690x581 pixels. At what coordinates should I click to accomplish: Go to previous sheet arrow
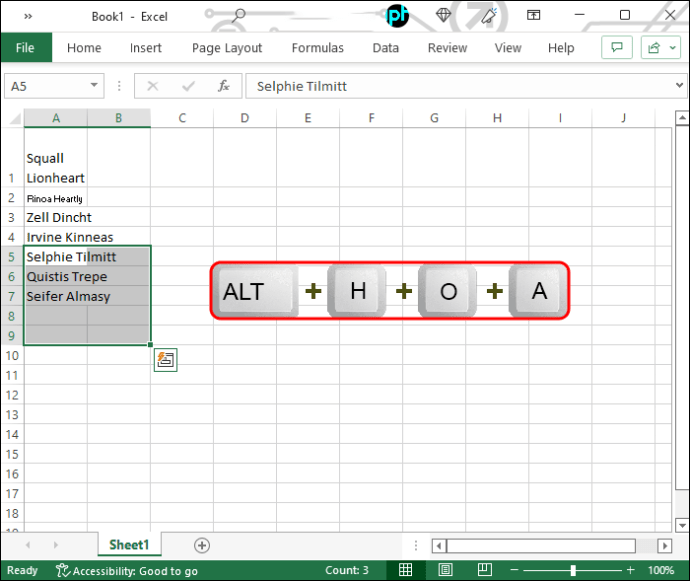click(x=28, y=545)
